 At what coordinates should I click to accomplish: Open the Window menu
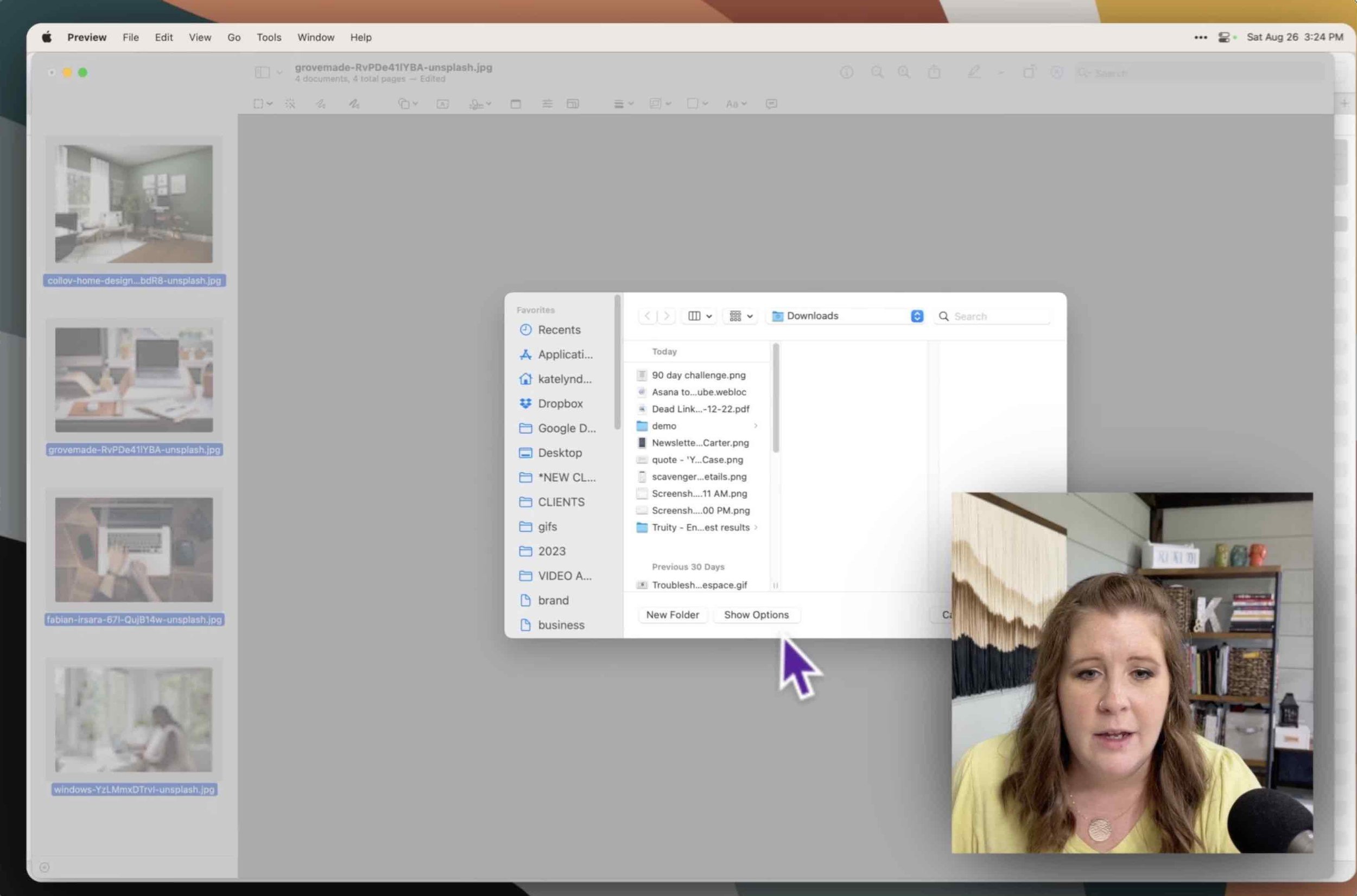point(315,37)
